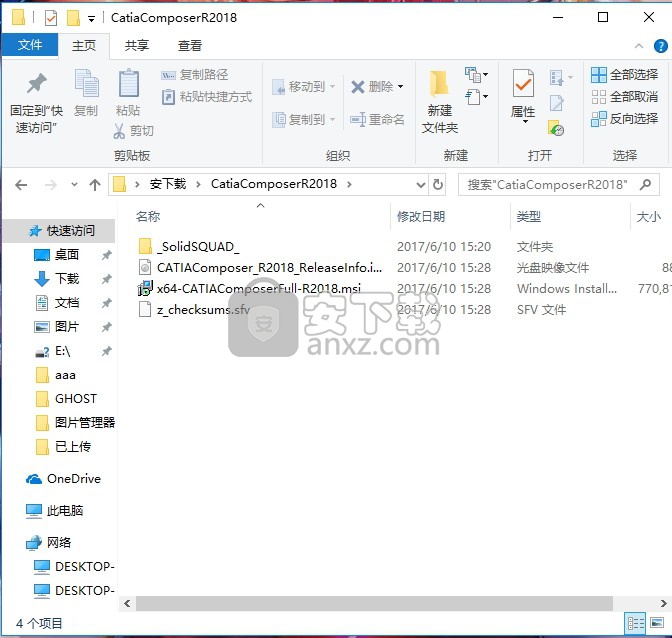Click the Cut scissors icon

pos(119,131)
